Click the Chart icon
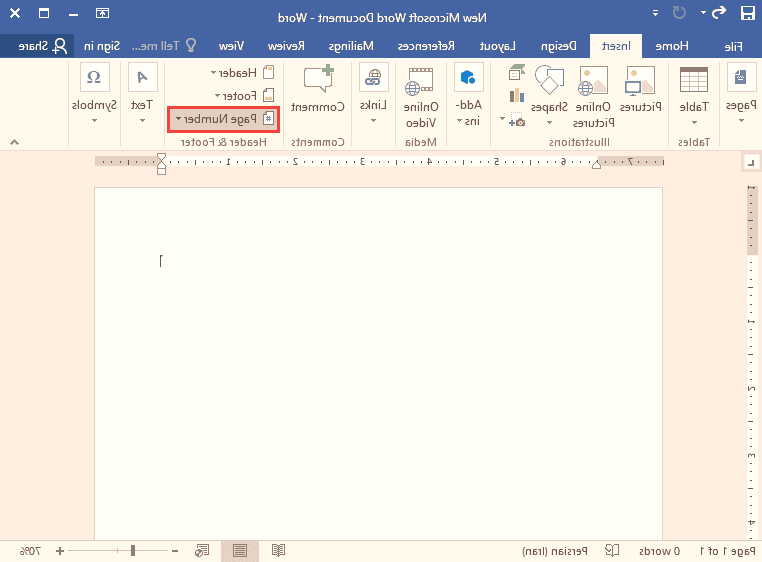This screenshot has width=762, height=562. (517, 95)
